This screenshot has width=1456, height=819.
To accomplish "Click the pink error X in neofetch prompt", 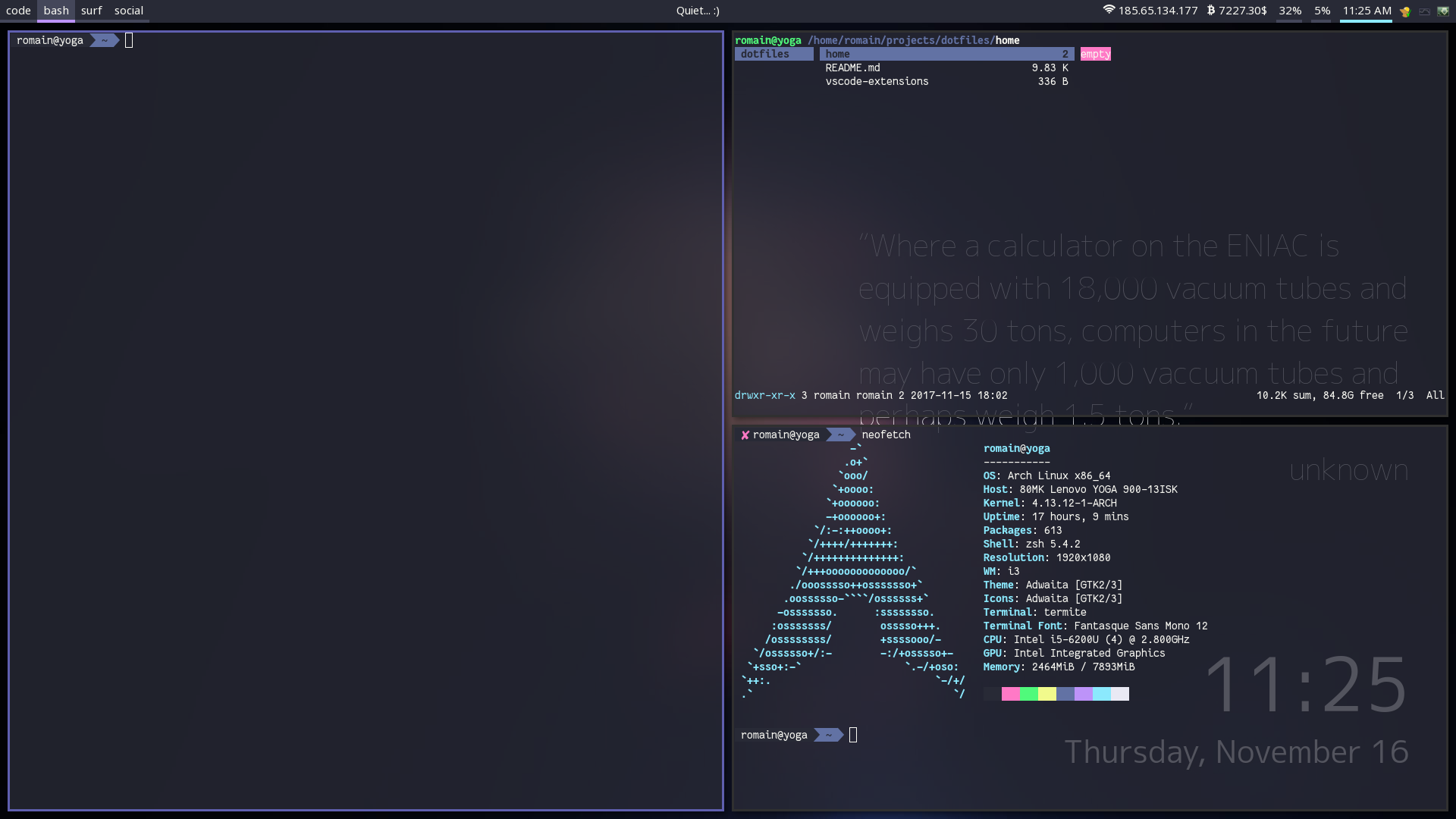I will pyautogui.click(x=745, y=435).
